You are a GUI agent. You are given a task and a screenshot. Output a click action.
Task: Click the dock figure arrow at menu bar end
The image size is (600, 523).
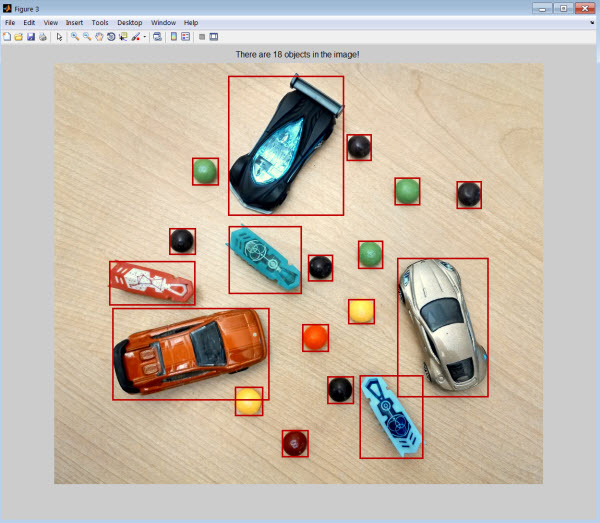click(592, 23)
